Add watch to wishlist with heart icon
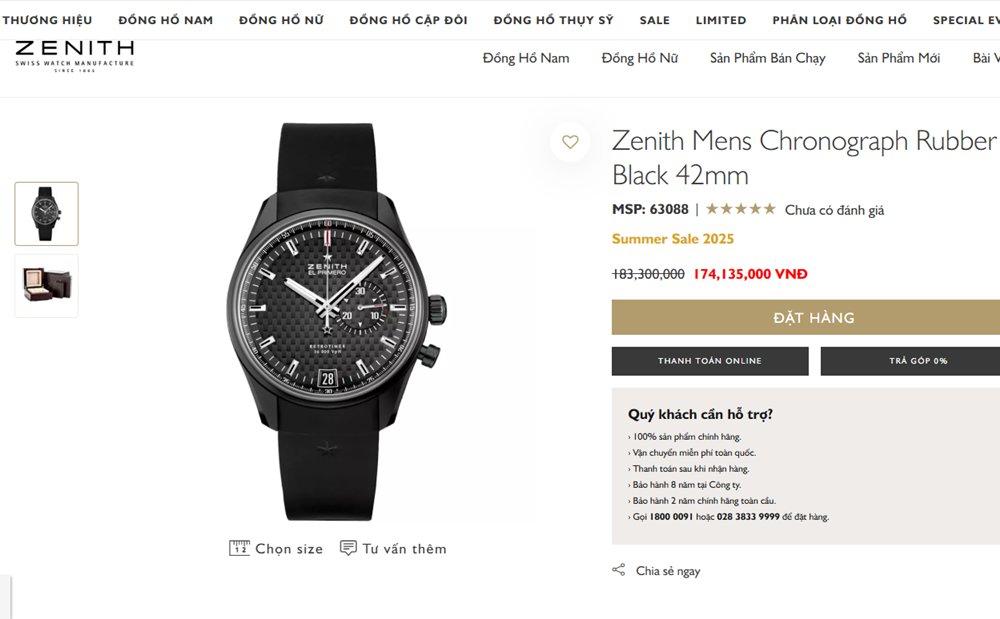1000x619 pixels. [570, 142]
